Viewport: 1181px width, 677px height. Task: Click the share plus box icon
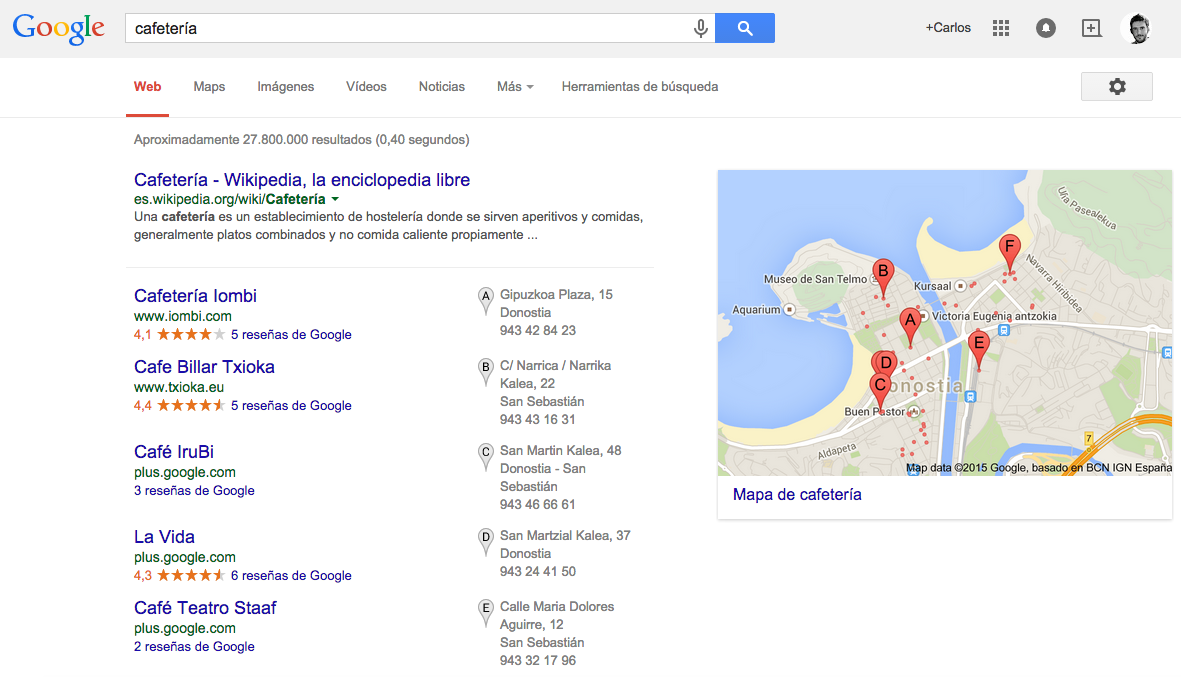click(1091, 28)
